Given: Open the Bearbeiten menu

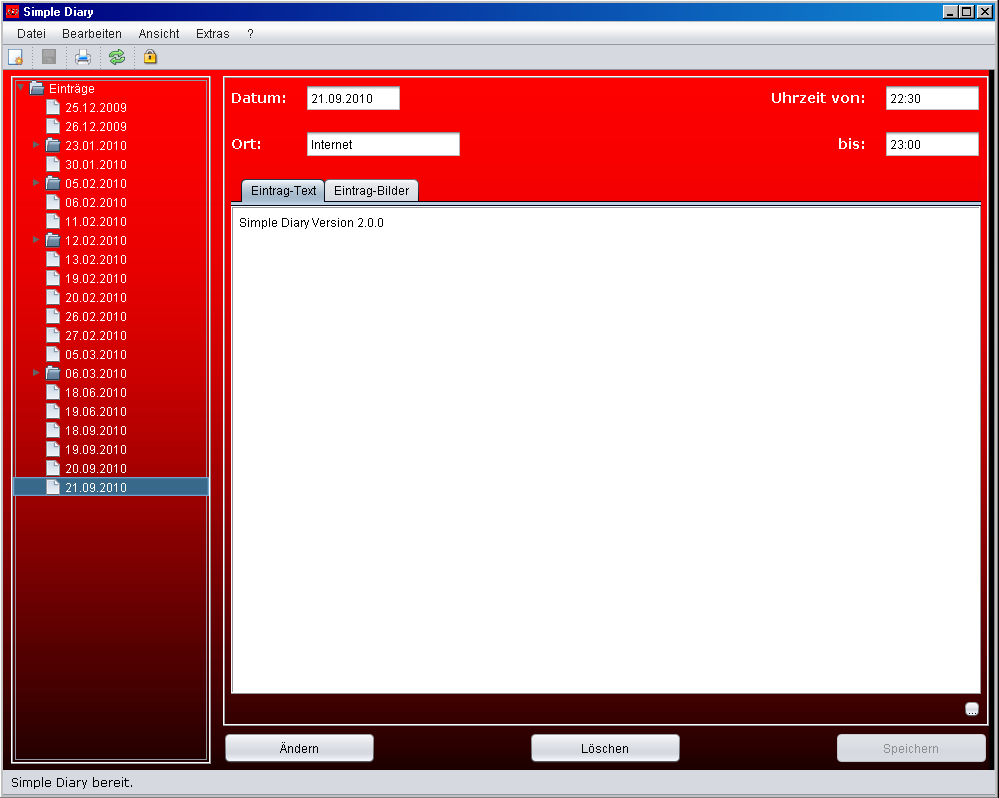Looking at the screenshot, I should (92, 34).
